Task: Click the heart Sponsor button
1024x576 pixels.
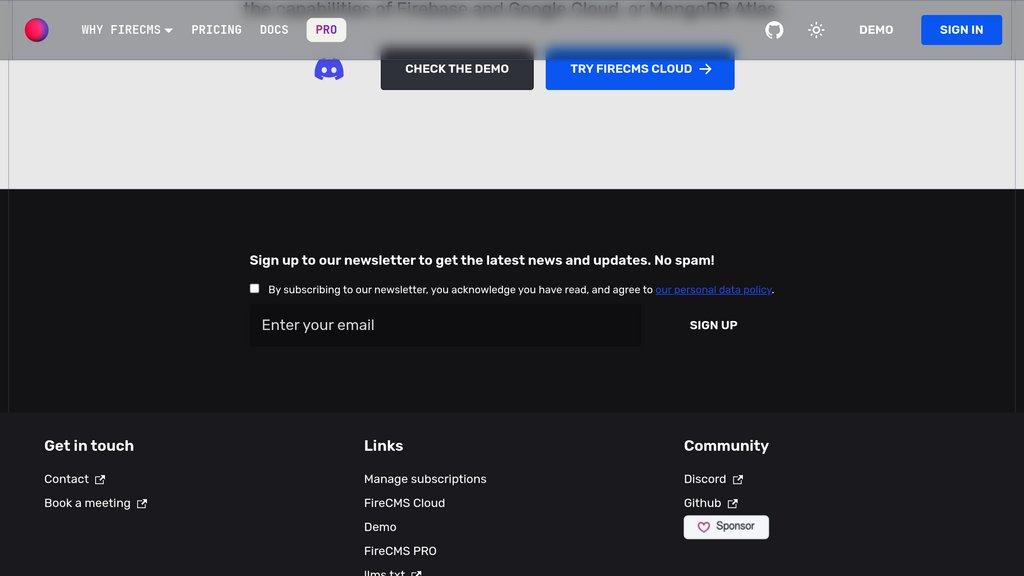Action: pyautogui.click(x=726, y=527)
